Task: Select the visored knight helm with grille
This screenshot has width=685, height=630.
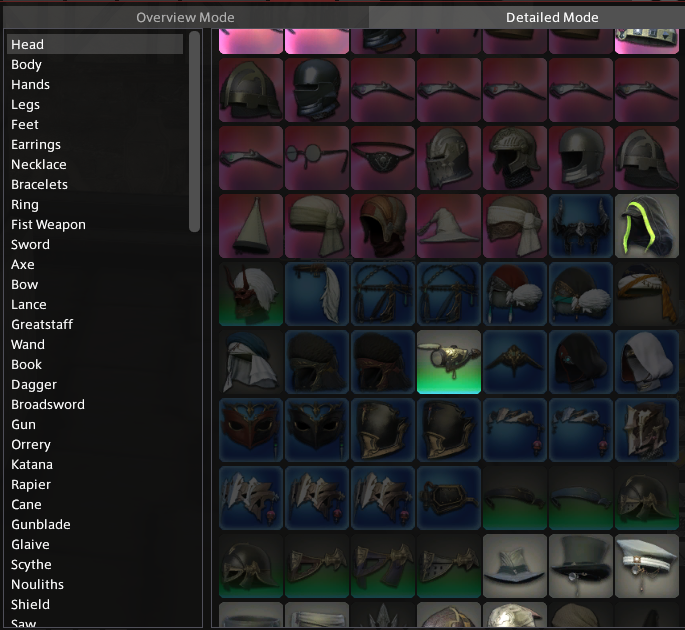Action: tap(449, 158)
